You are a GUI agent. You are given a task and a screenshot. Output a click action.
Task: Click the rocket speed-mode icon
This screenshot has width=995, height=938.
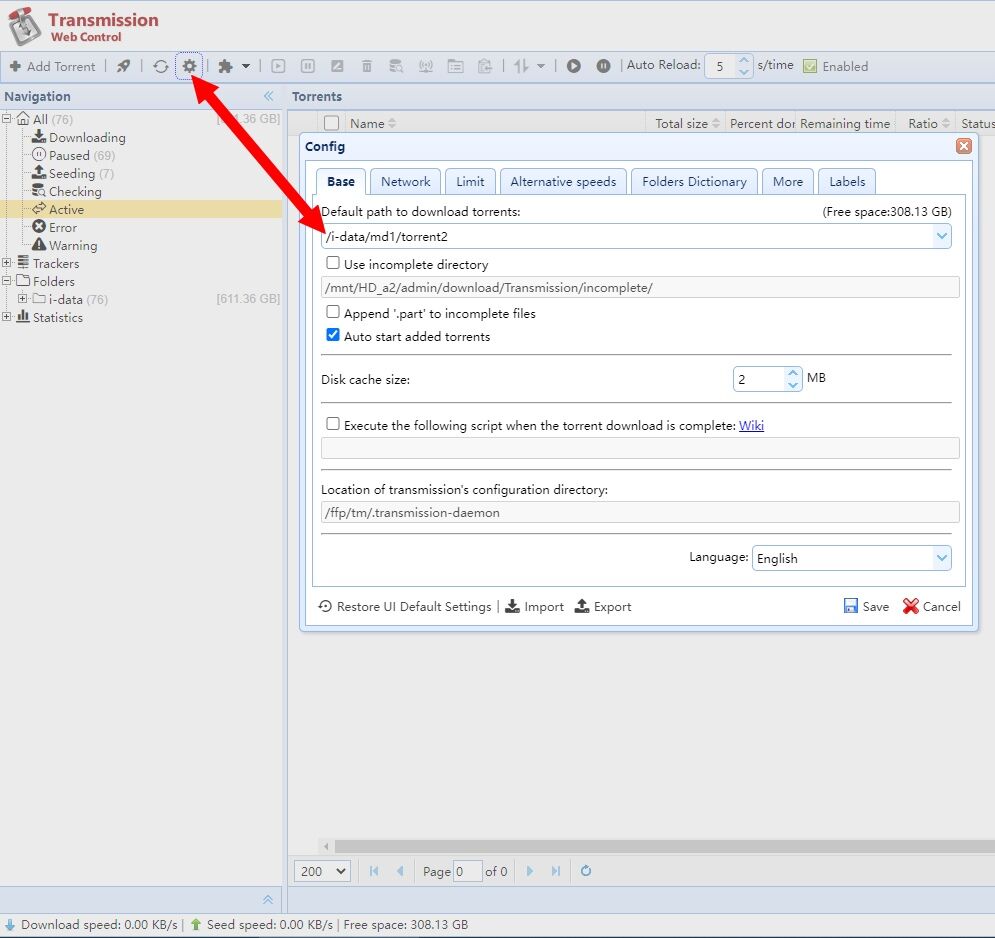pyautogui.click(x=123, y=66)
